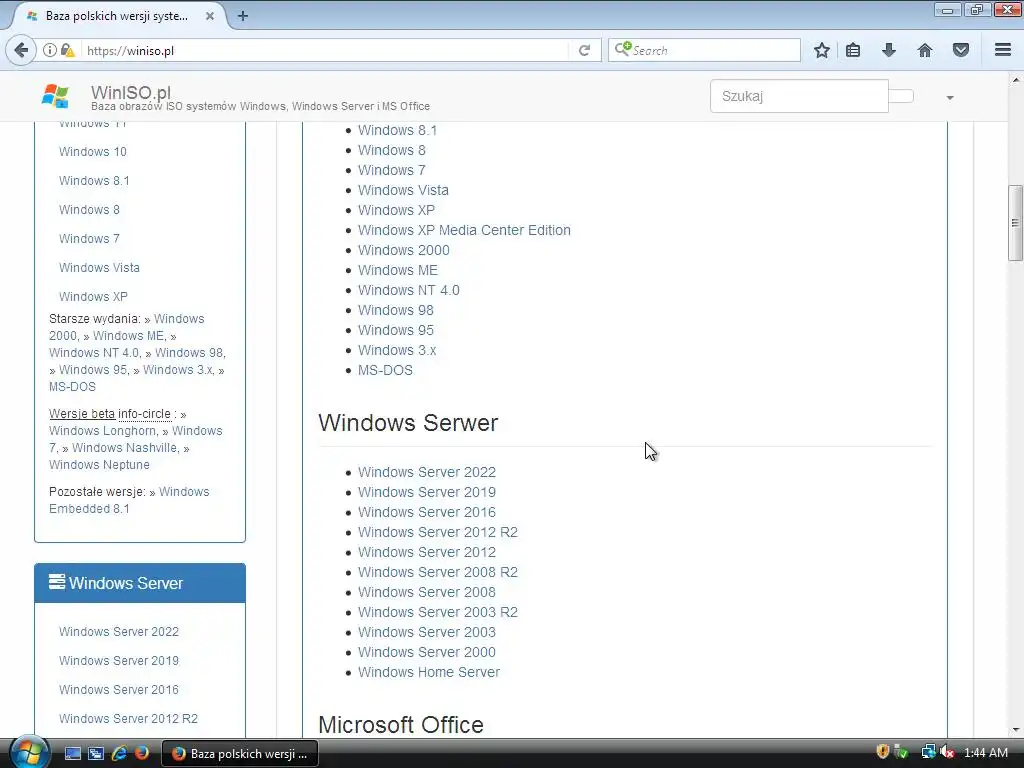Open Windows 10 in the sidebar menu
Viewport: 1024px width, 768px height.
click(x=93, y=152)
